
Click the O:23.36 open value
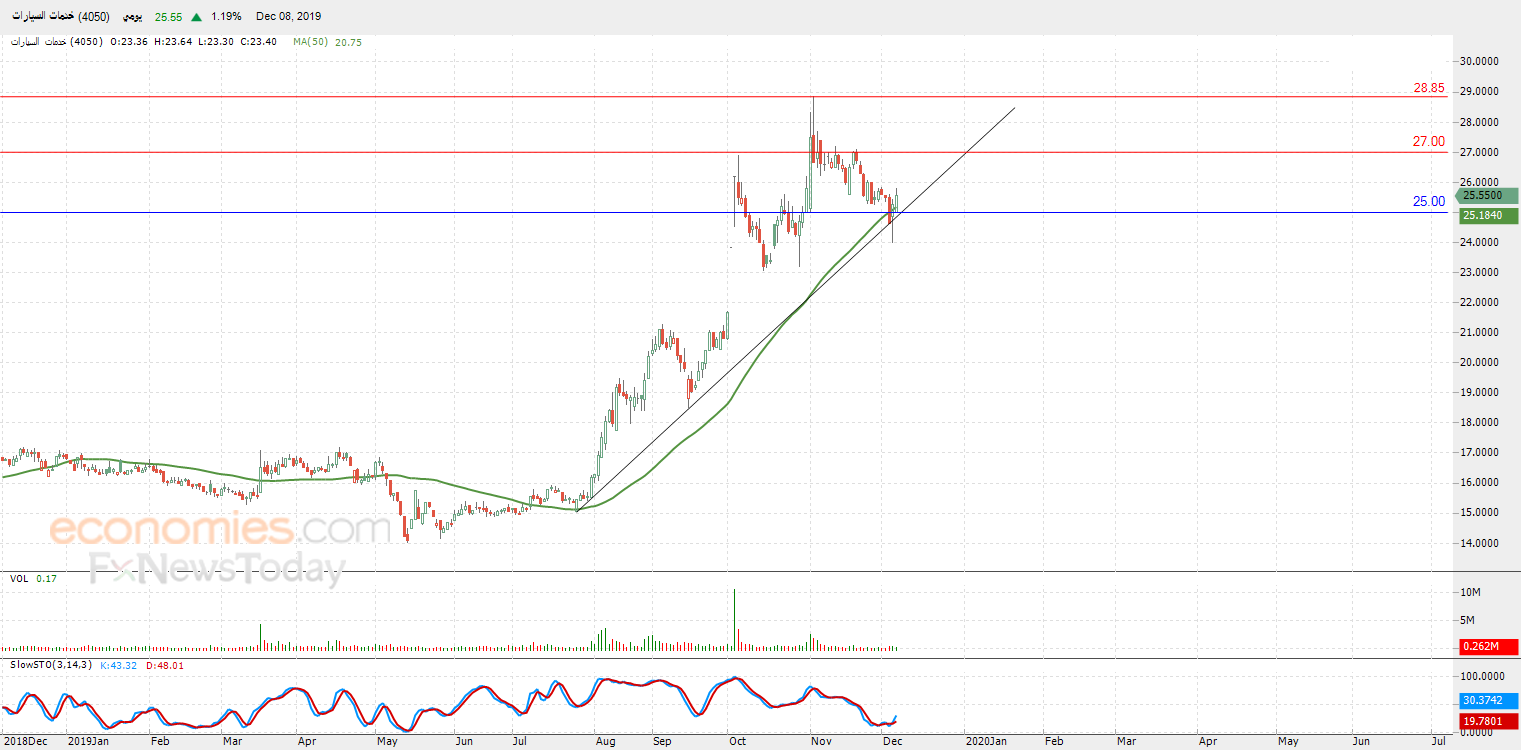tap(130, 42)
